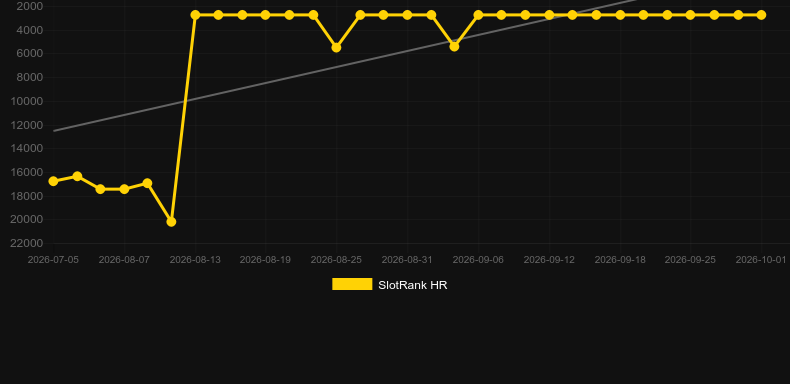Select the data point on 2026-09-25
Viewport: 790px width, 384px height.
690,15
